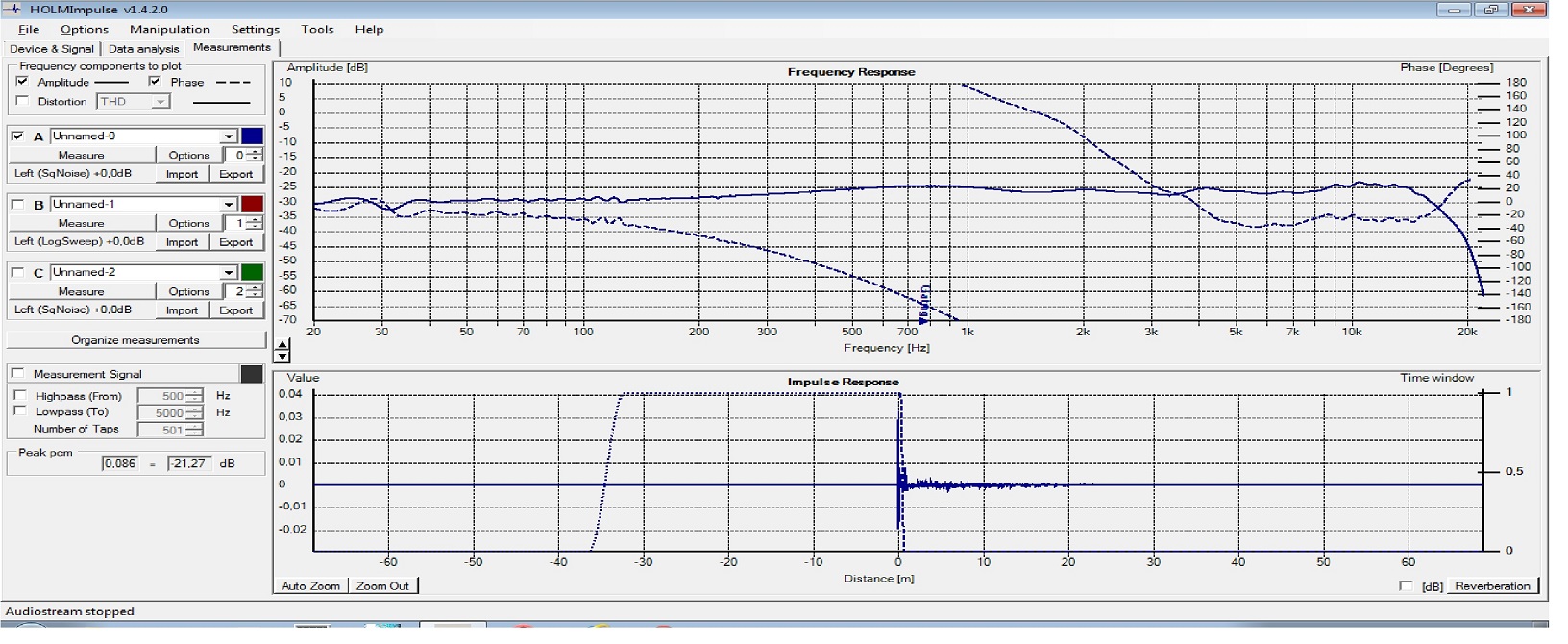Screen dimensions: 1568x644
Task: Click Organize measurements button
Action: coord(135,340)
